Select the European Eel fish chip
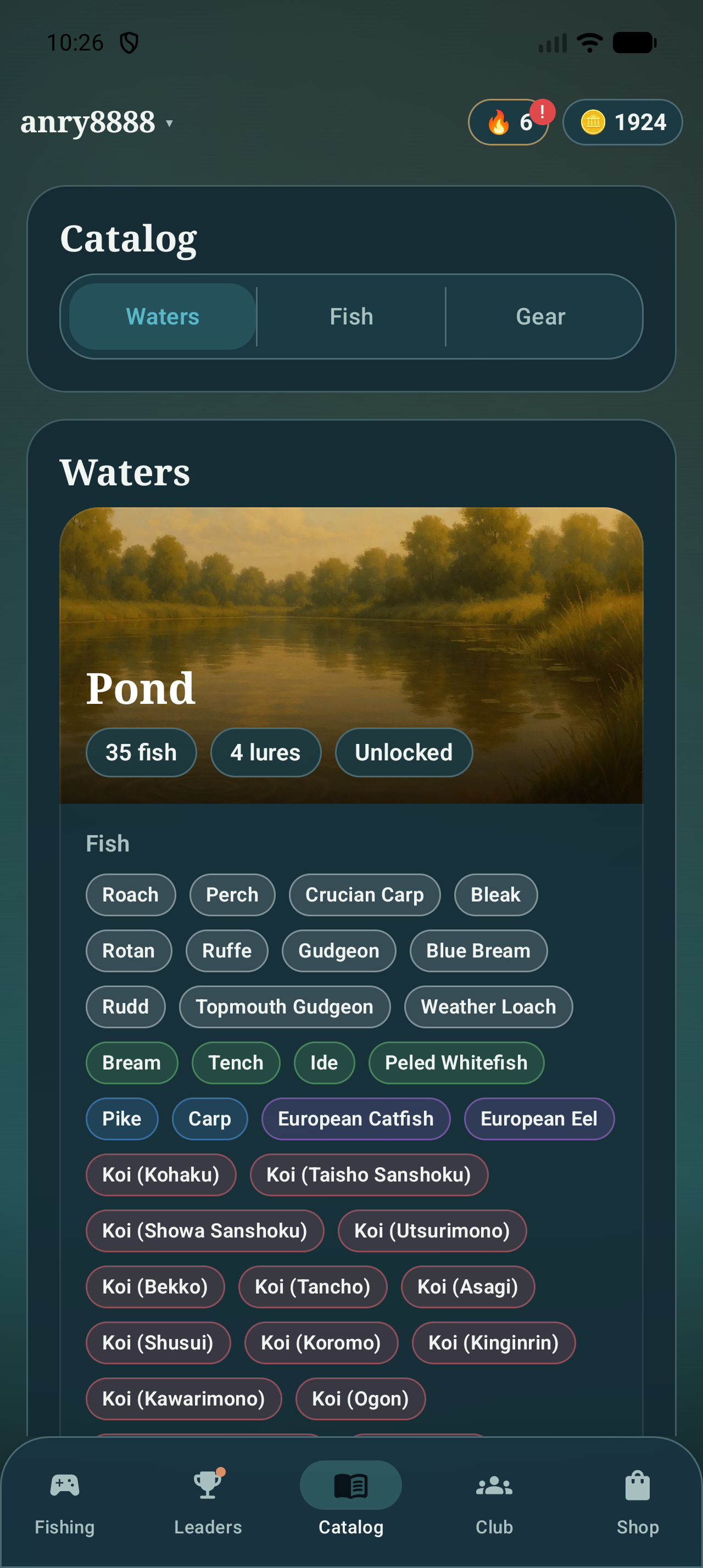Screen dimensions: 703x1568 539,1118
